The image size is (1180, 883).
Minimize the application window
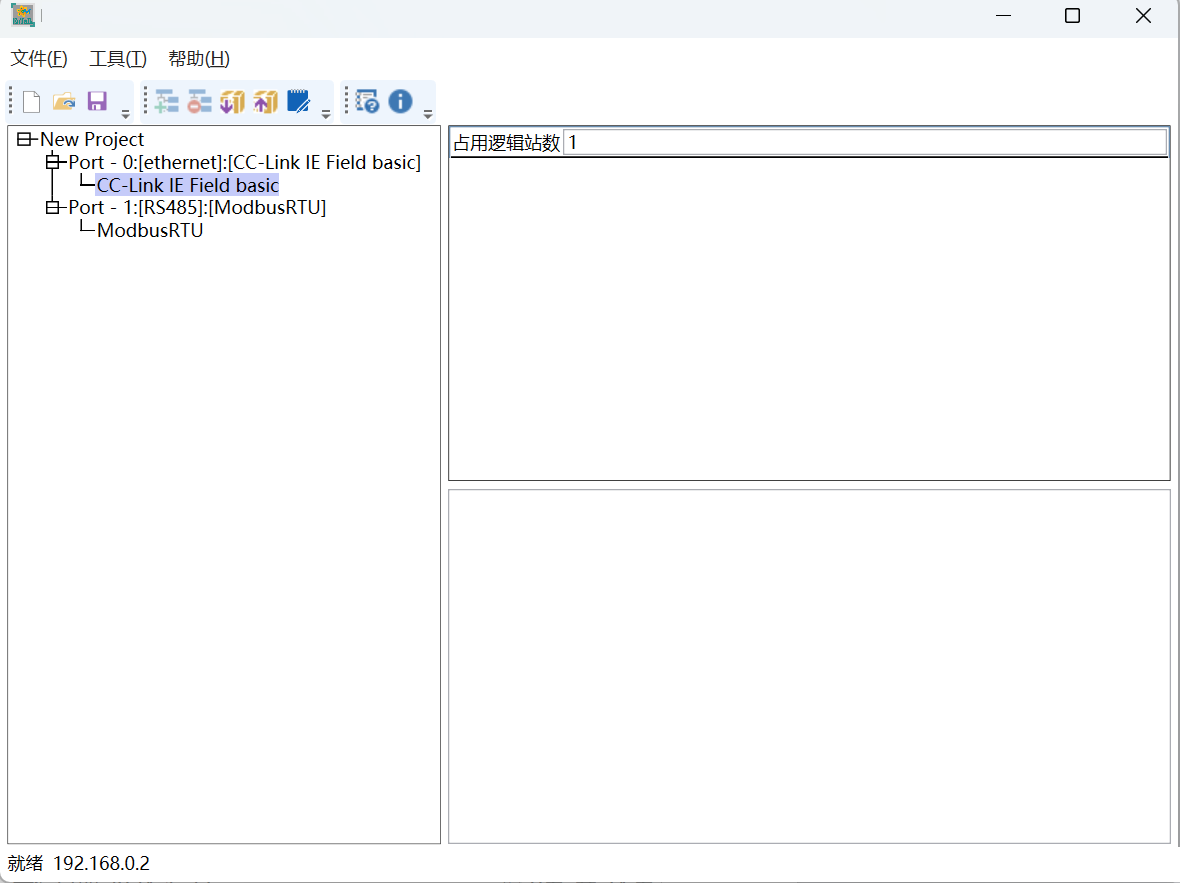1003,15
